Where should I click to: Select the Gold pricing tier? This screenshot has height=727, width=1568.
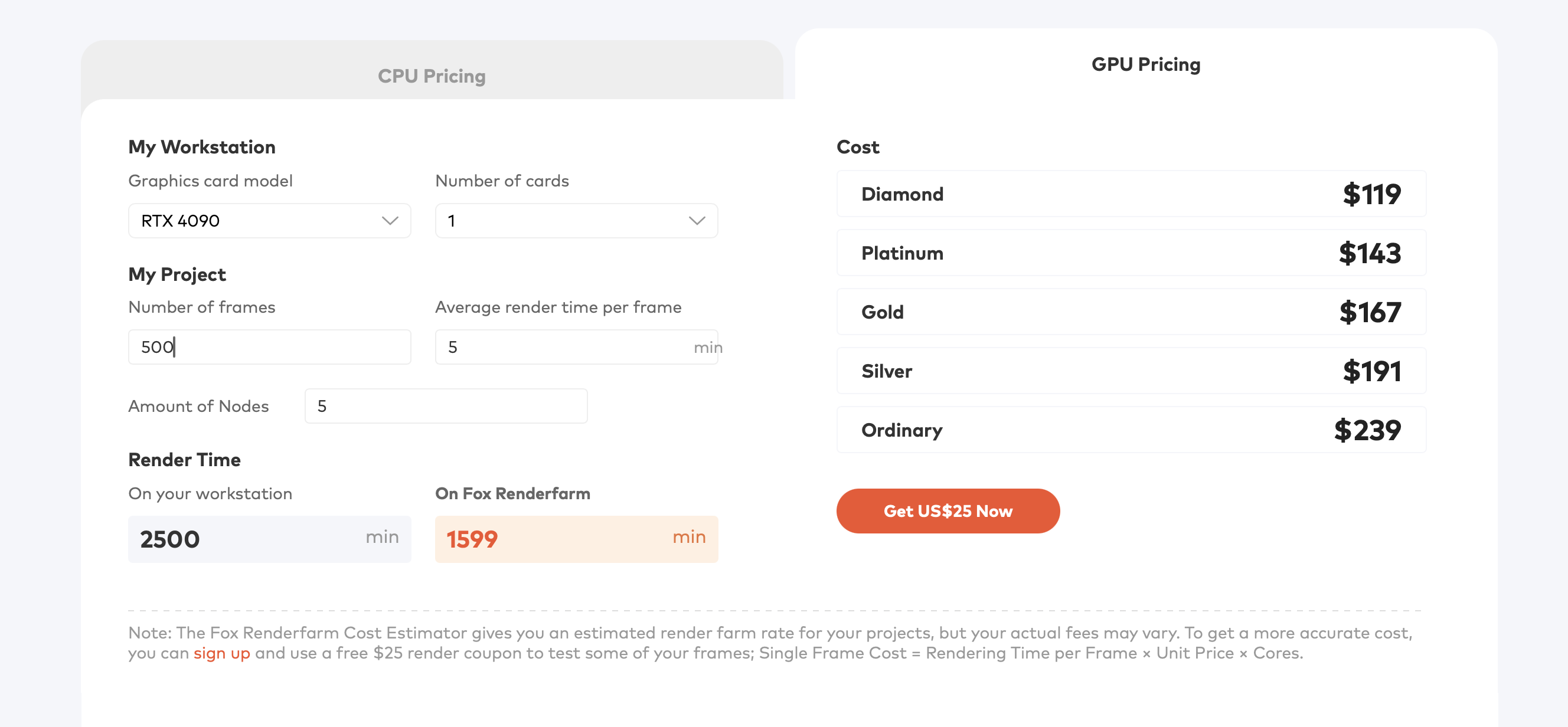coord(1132,312)
